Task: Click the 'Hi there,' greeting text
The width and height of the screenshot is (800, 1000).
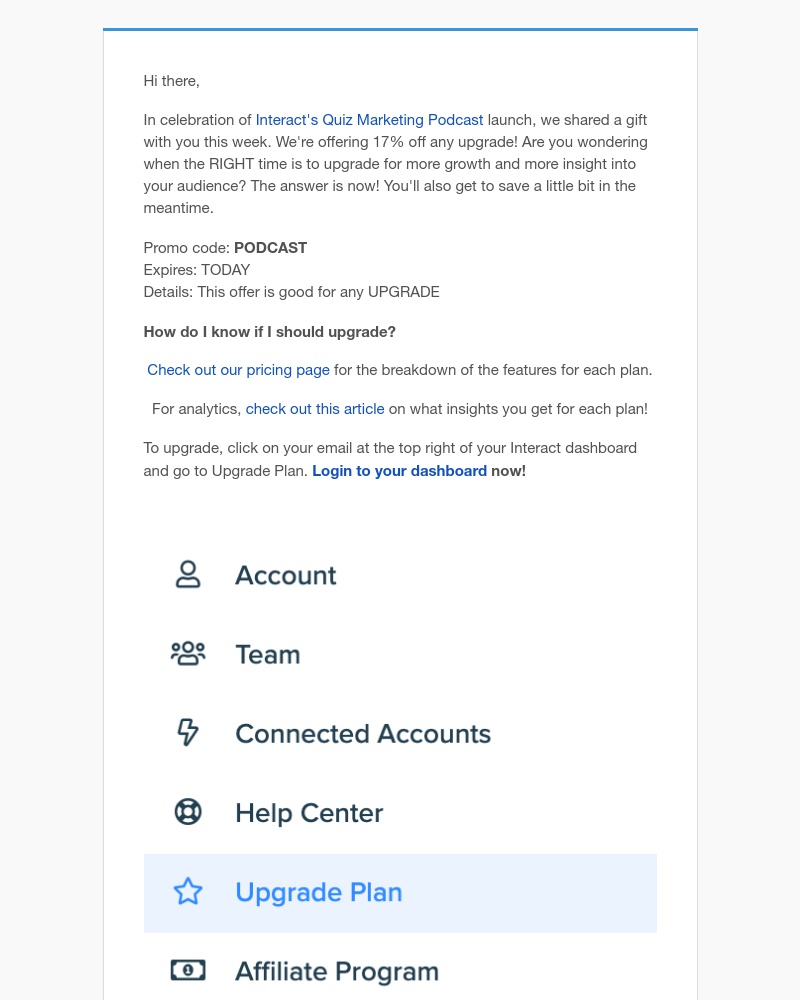Action: click(x=172, y=81)
